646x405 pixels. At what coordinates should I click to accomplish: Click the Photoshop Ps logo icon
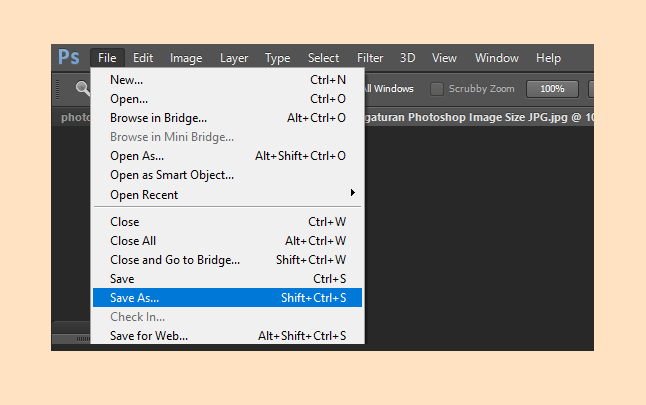[x=68, y=57]
